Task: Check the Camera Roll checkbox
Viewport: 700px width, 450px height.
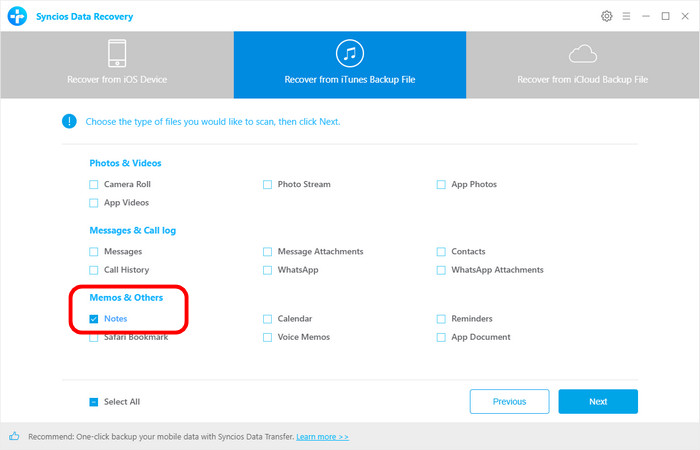Action: pyautogui.click(x=93, y=184)
